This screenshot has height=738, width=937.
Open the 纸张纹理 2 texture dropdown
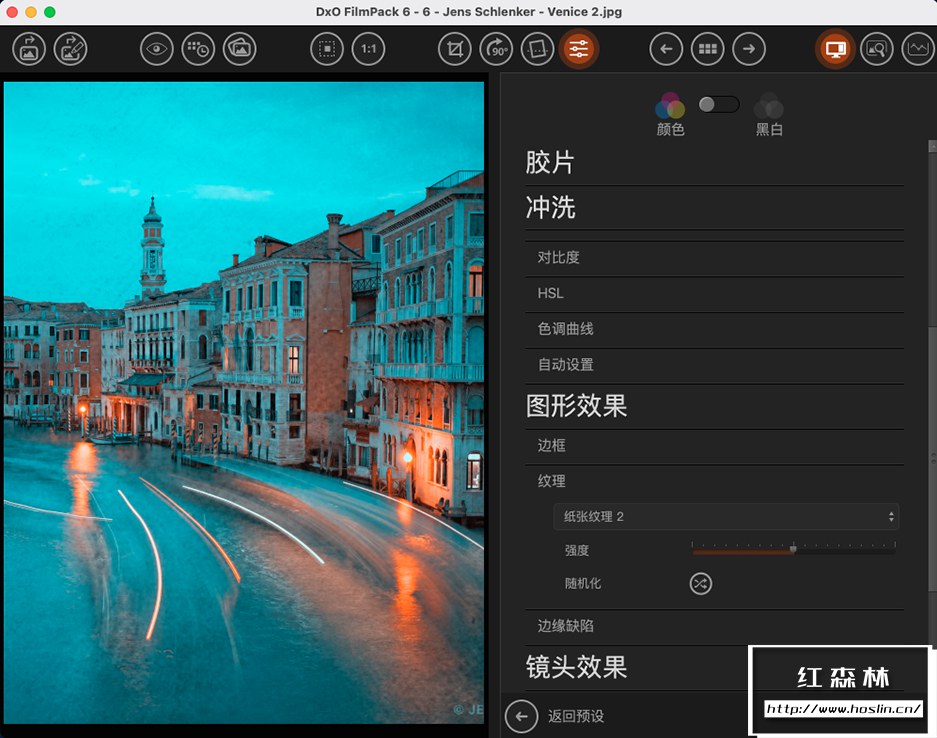pyautogui.click(x=726, y=516)
